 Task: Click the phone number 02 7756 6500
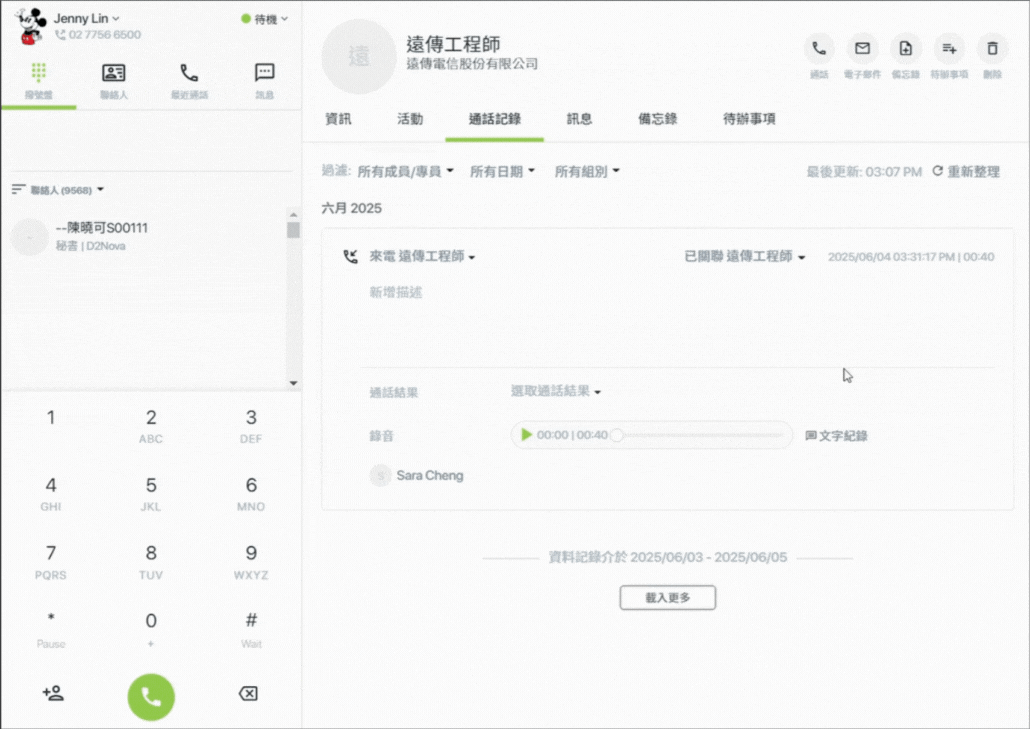104,35
